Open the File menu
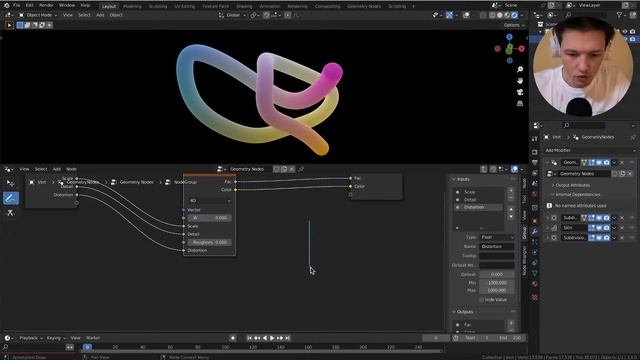Viewport: 640px width, 360px height. click(x=16, y=5)
